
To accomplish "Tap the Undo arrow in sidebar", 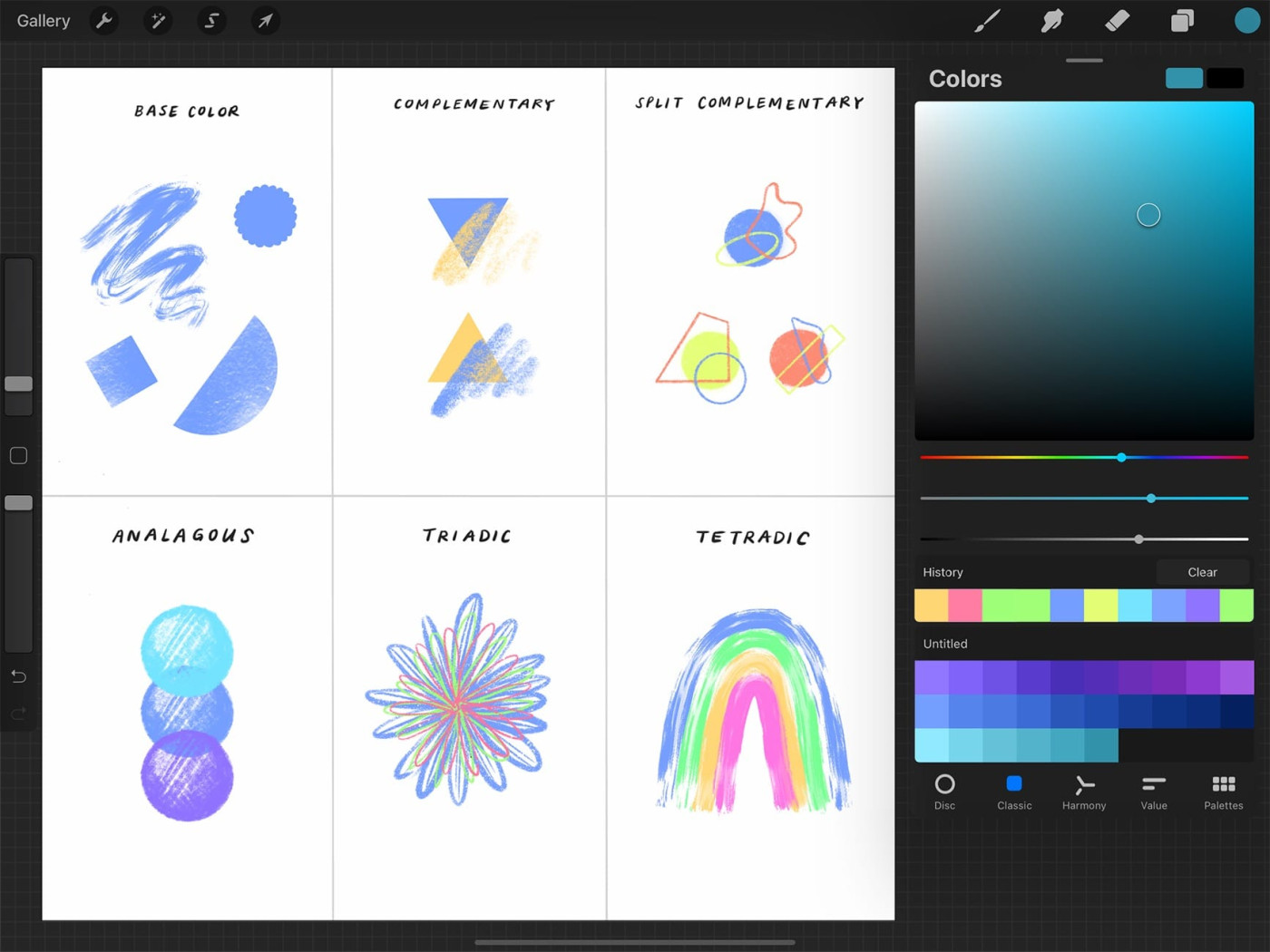I will [18, 676].
